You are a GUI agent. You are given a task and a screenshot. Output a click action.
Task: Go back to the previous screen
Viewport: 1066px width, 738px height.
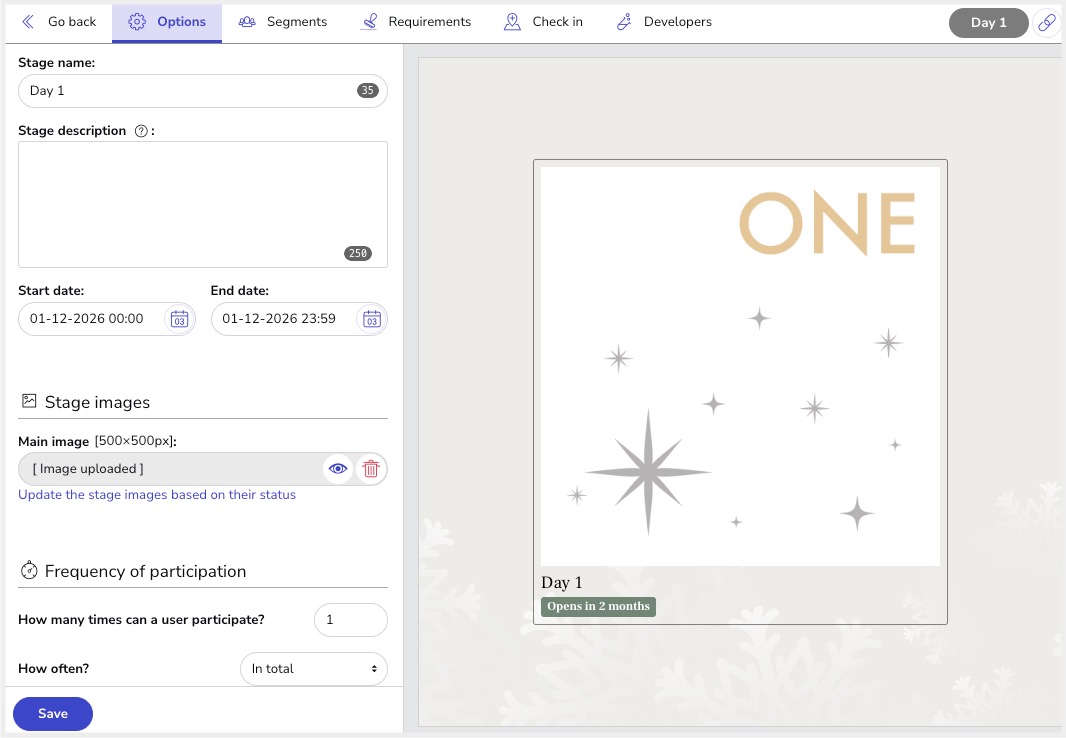pos(59,22)
